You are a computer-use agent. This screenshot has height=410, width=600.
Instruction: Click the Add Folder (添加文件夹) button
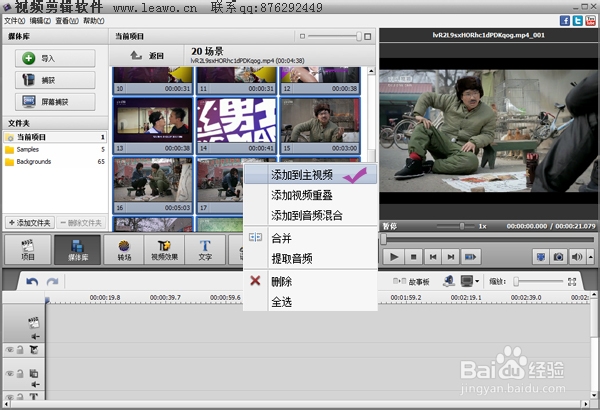(x=30, y=223)
